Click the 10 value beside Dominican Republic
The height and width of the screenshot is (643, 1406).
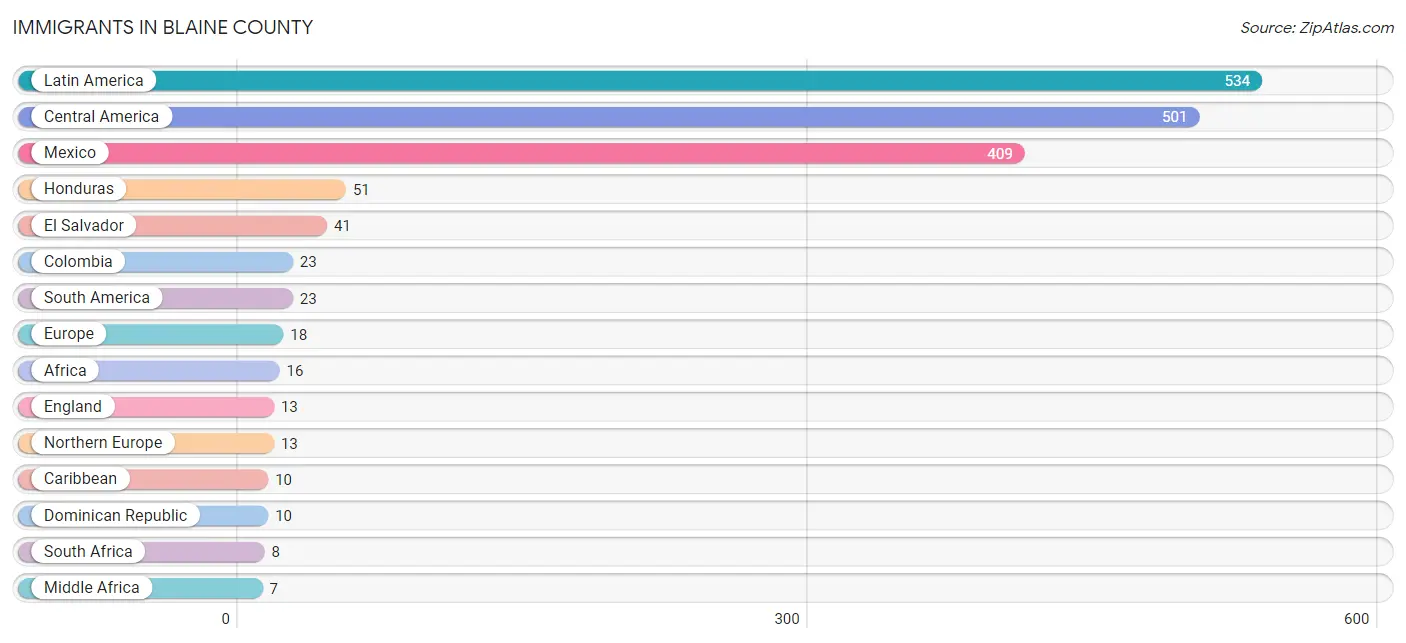(x=284, y=516)
